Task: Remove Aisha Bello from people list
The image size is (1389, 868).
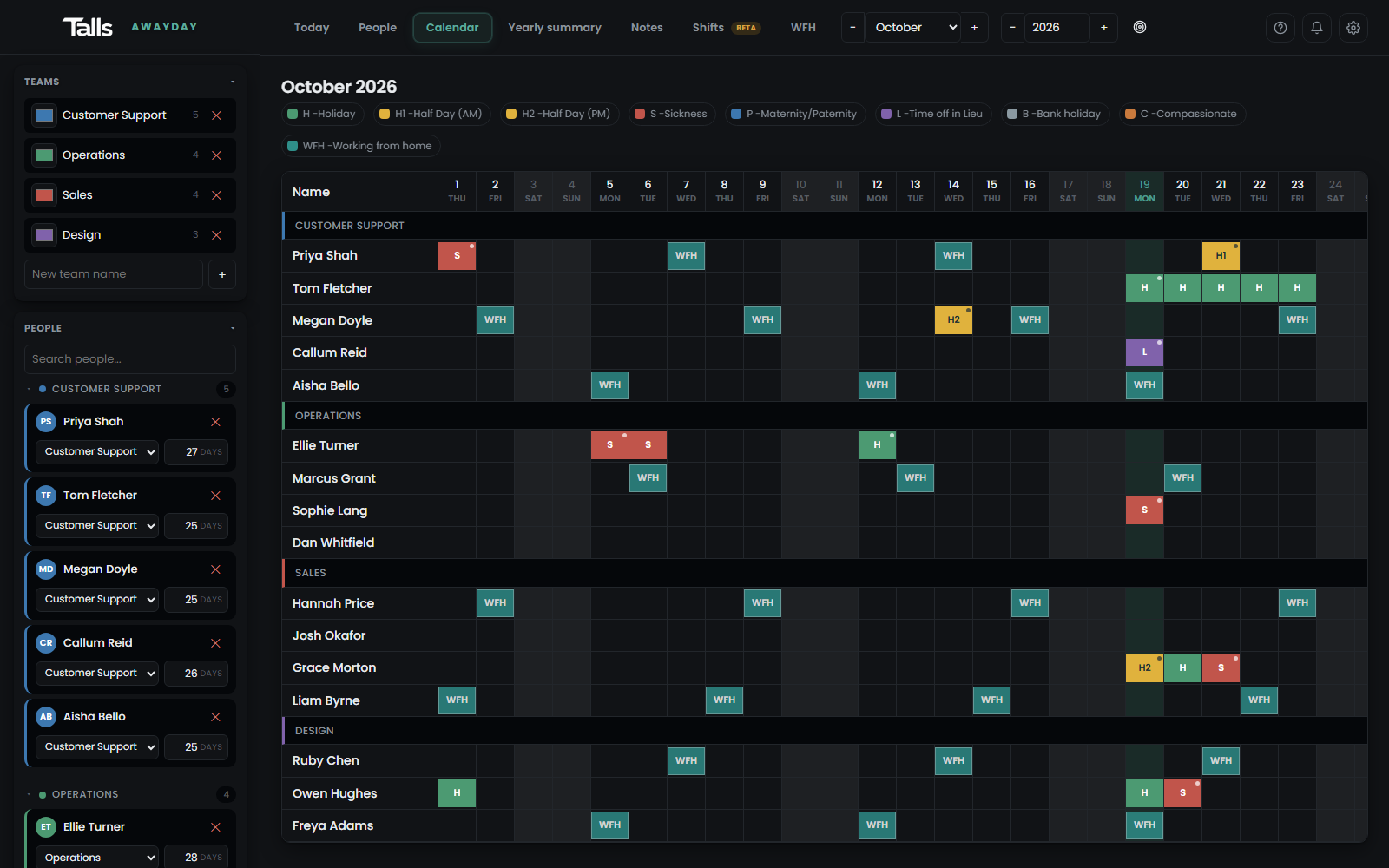Action: (x=216, y=717)
